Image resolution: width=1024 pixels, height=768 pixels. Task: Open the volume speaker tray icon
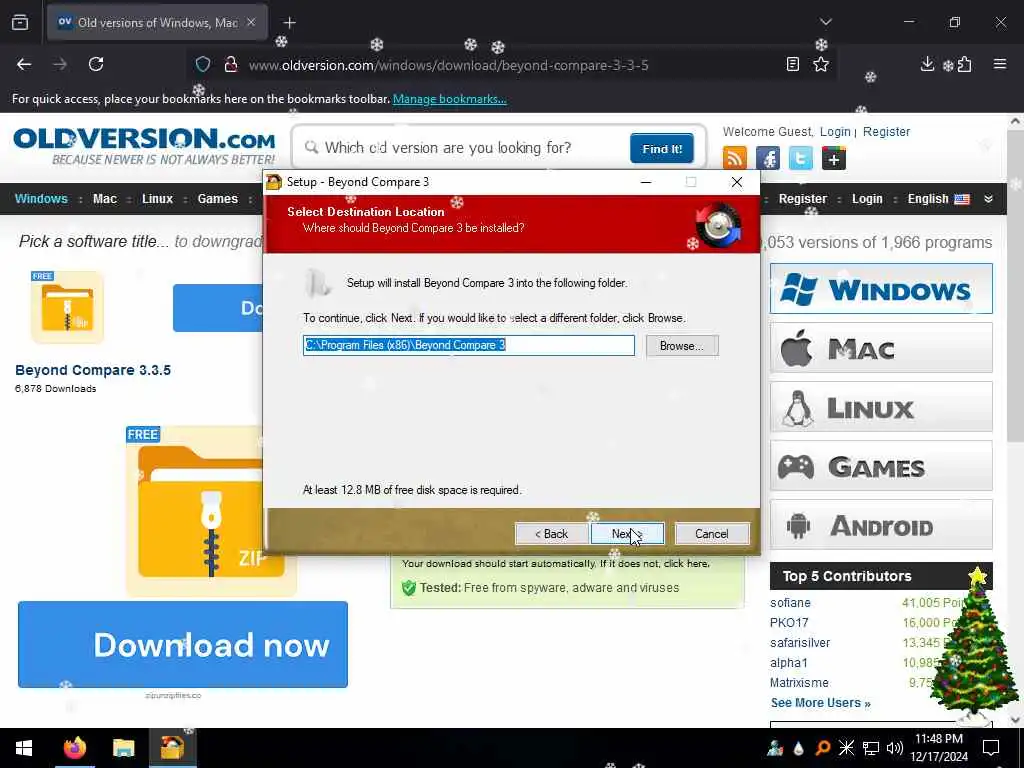[895, 748]
